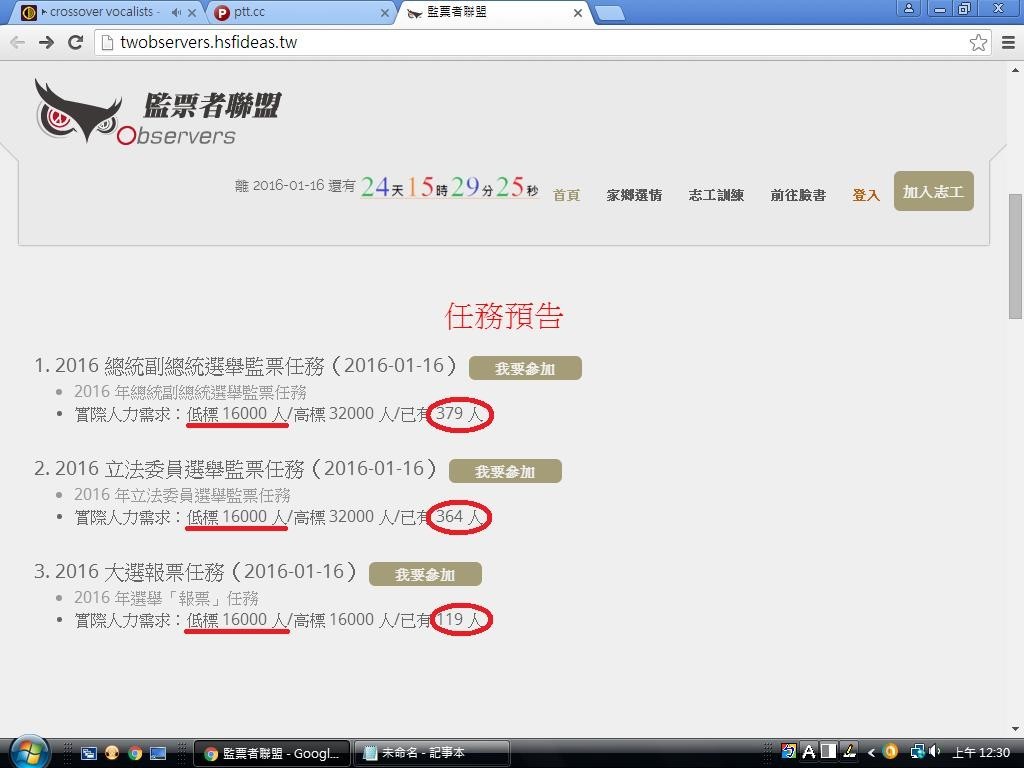Click the input method icon in tray

tap(788, 752)
